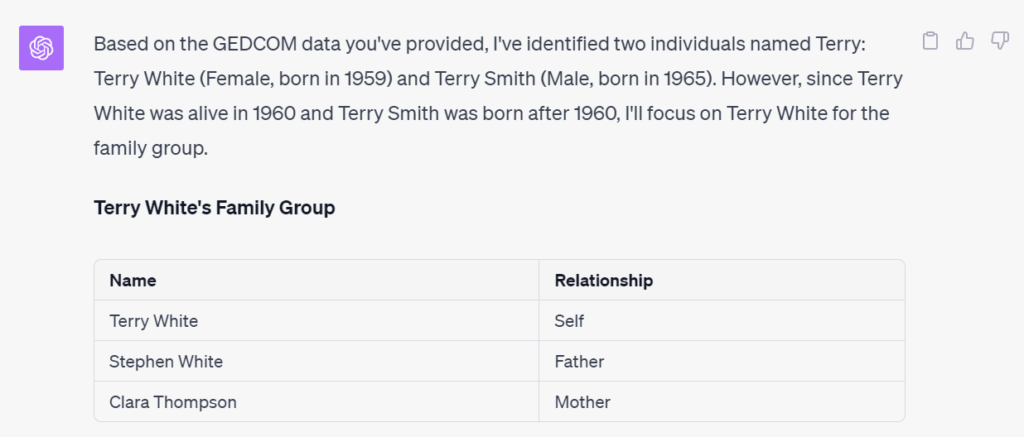The image size is (1024, 437).
Task: Copy the response with the clipboard icon
Action: click(930, 41)
